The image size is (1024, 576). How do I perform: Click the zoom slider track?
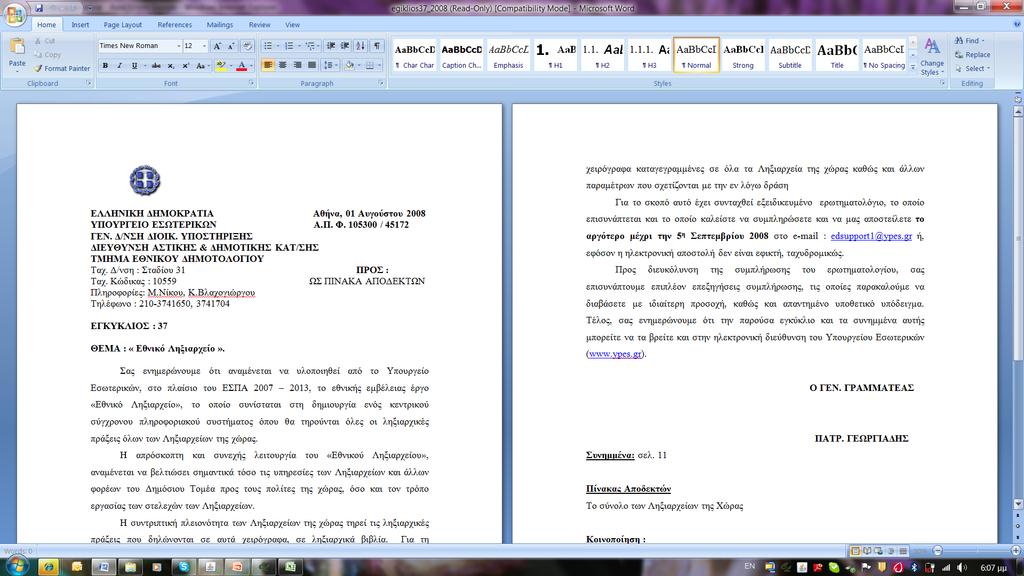976,551
